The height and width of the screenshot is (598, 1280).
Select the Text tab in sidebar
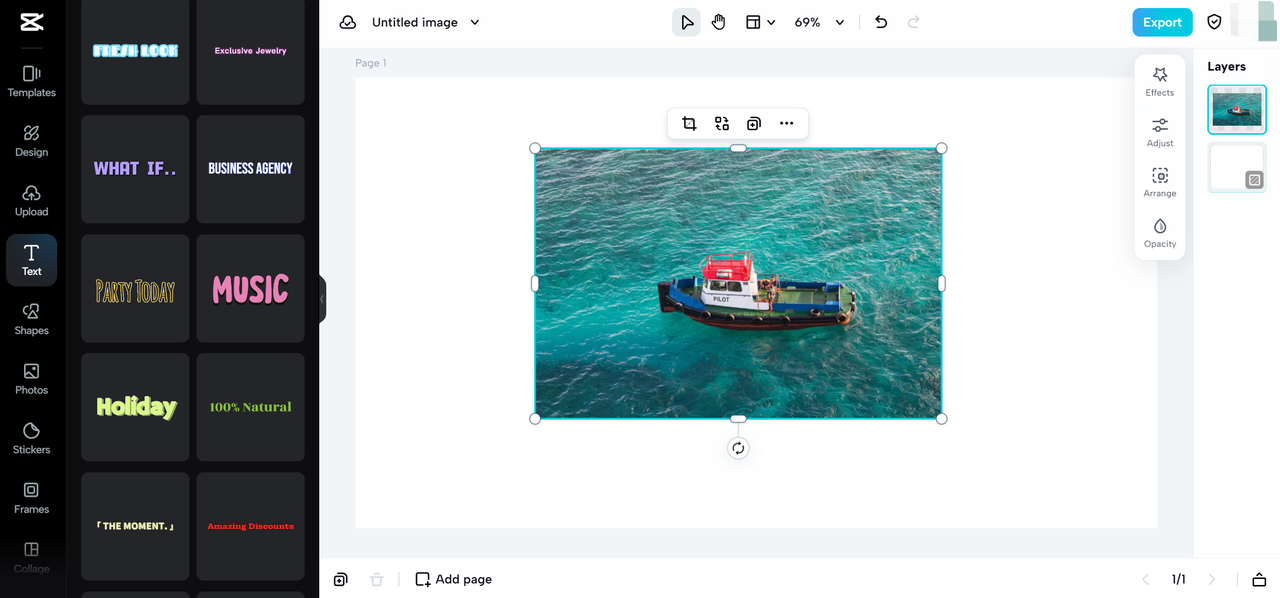click(x=31, y=260)
